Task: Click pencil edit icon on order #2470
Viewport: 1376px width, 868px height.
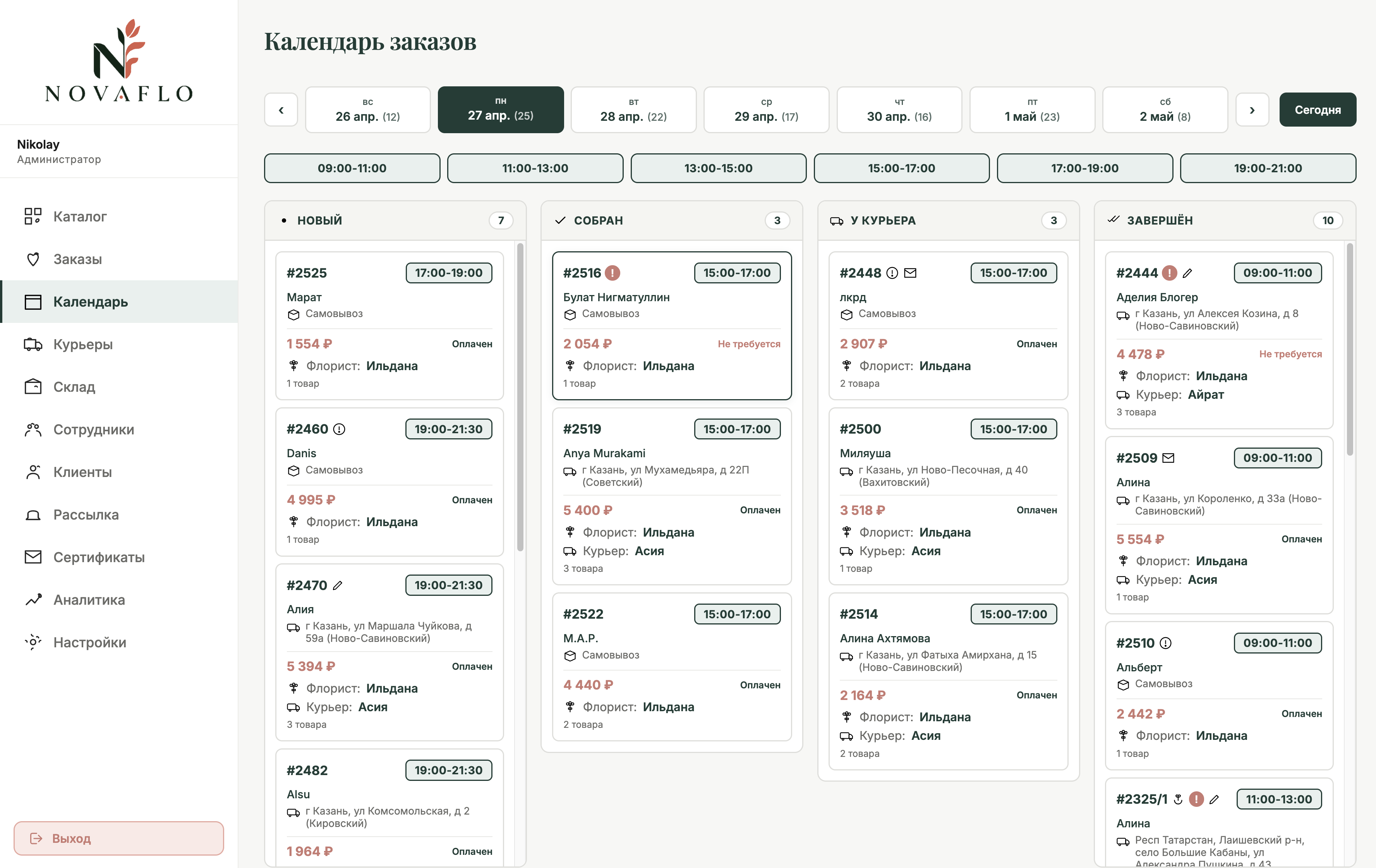Action: 338,585
